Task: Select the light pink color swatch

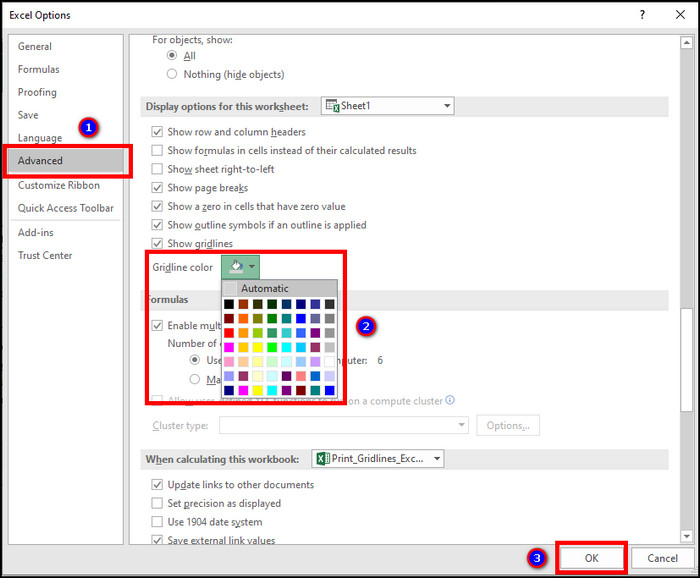Action: [229, 362]
